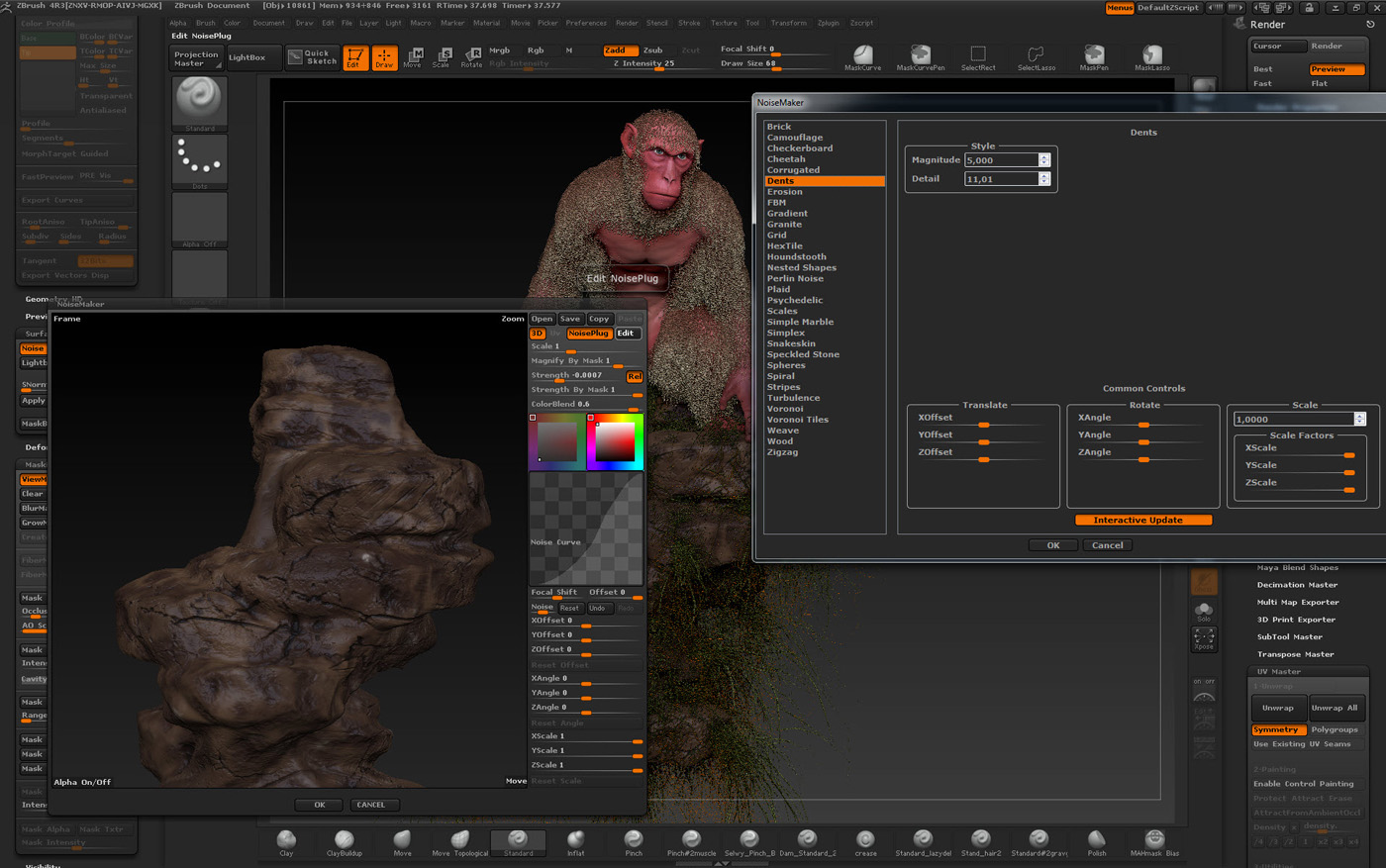
Task: Click Cancel in NoiseMaker plugin dialog
Action: 1108,545
